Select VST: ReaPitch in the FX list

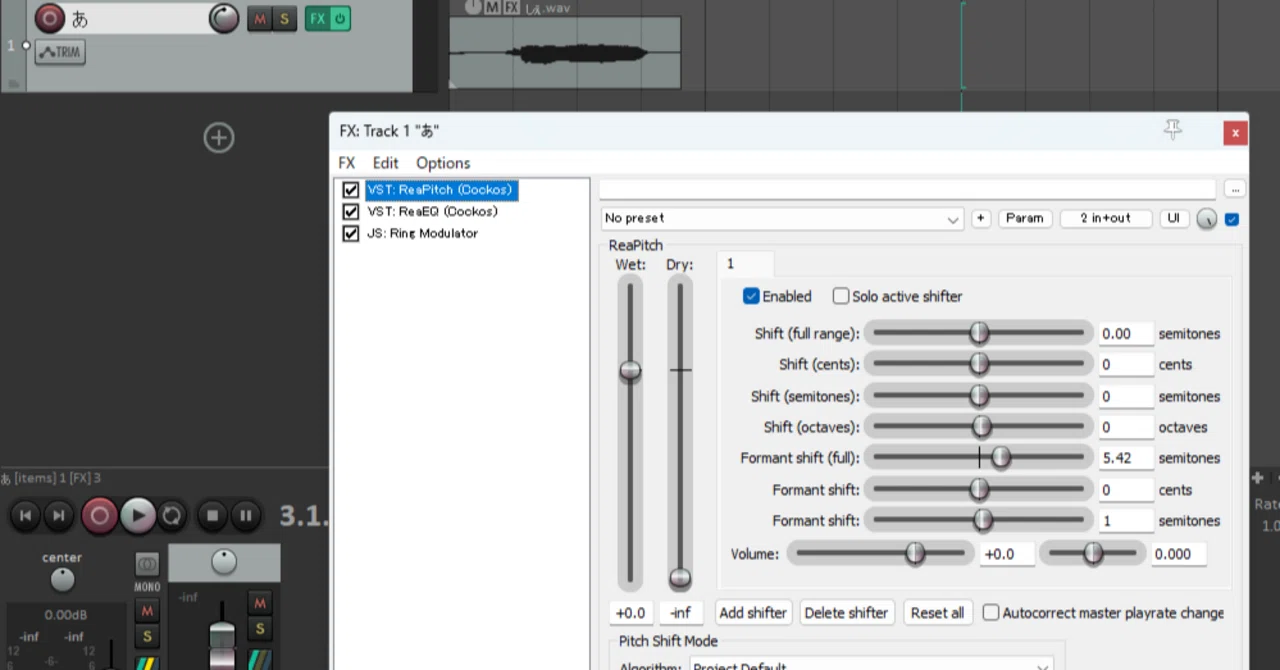click(x=439, y=189)
